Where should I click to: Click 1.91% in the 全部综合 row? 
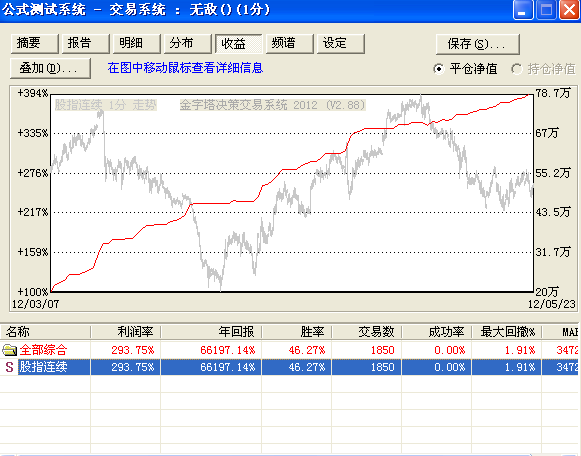point(520,350)
